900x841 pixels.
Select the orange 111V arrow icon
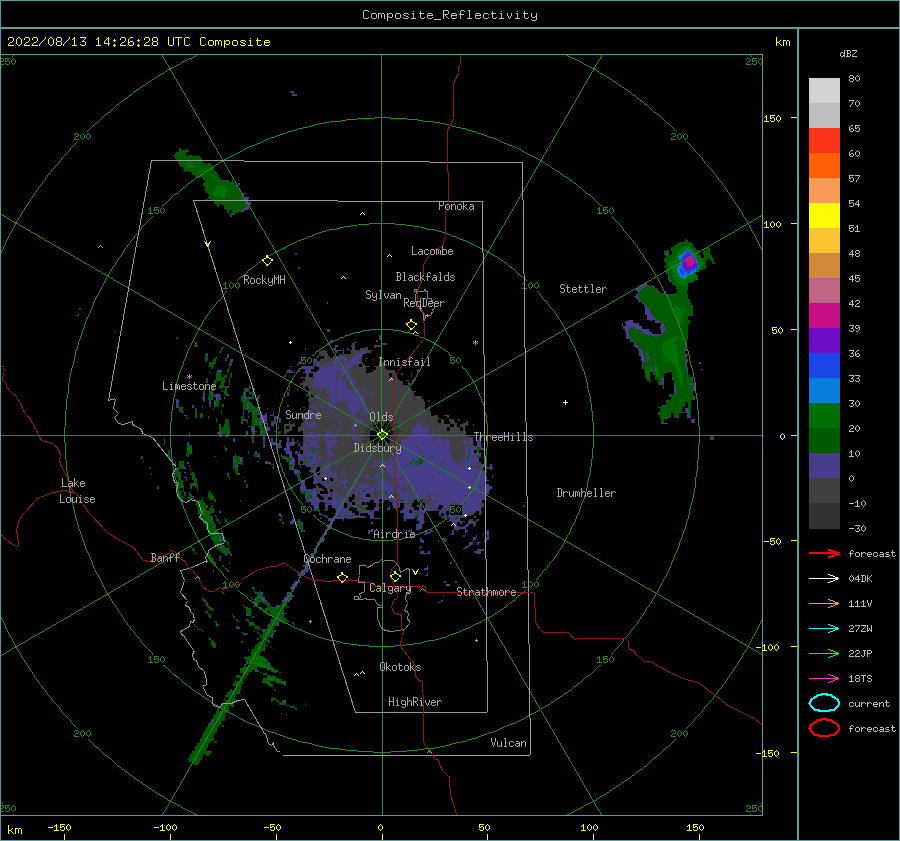(824, 603)
